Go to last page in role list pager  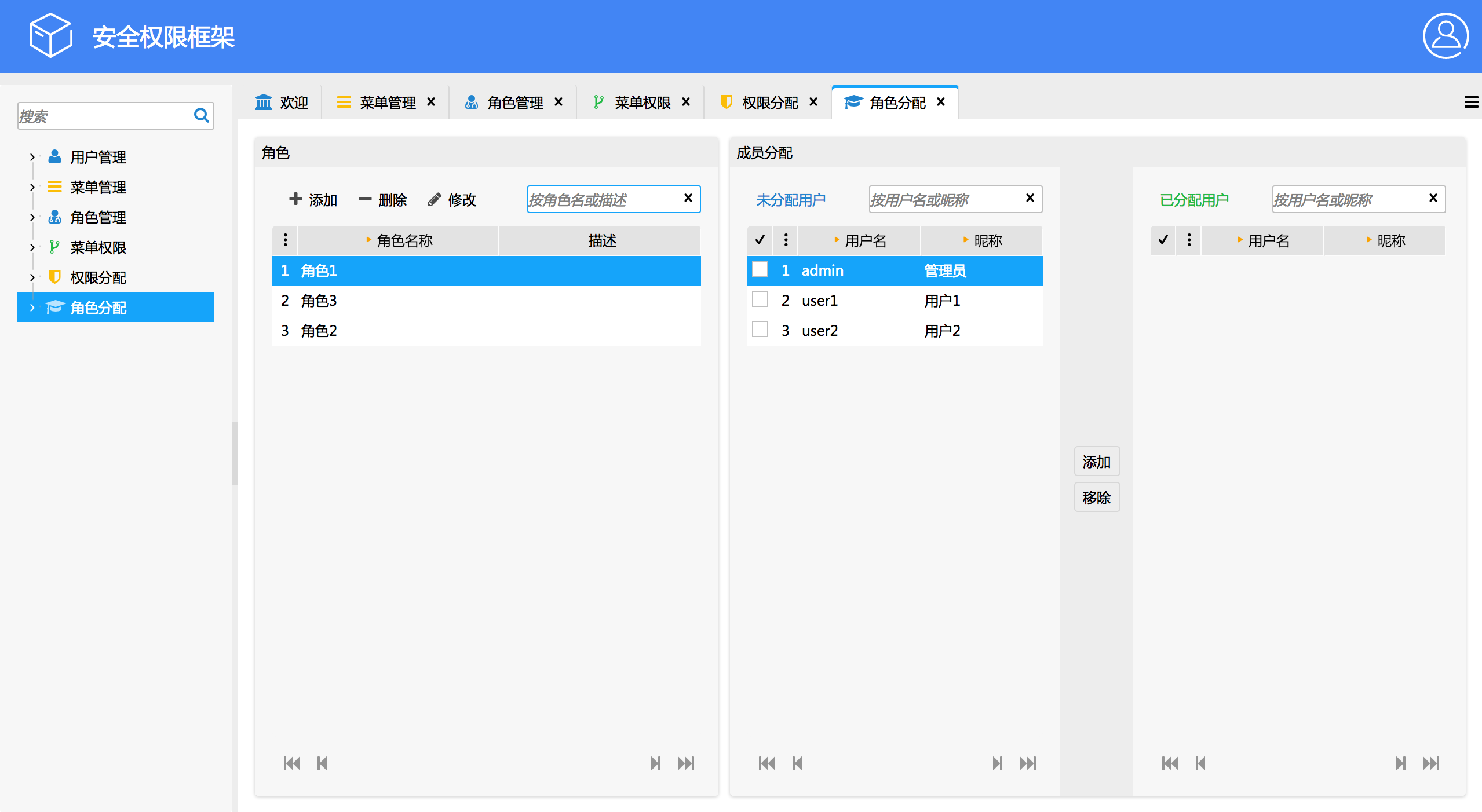pyautogui.click(x=686, y=763)
